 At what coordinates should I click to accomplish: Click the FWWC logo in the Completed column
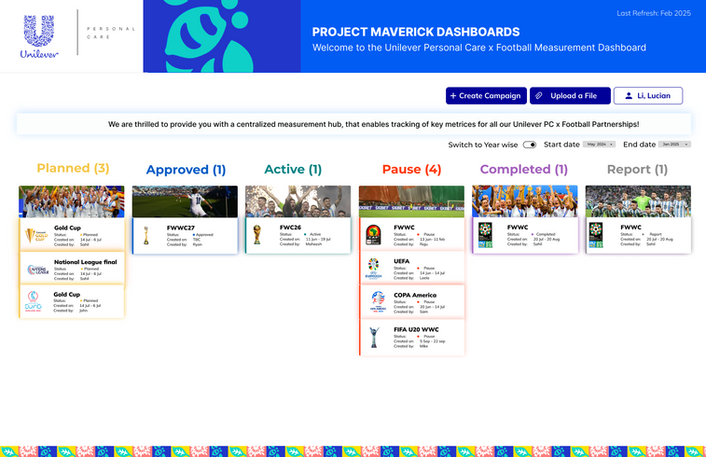click(x=485, y=235)
